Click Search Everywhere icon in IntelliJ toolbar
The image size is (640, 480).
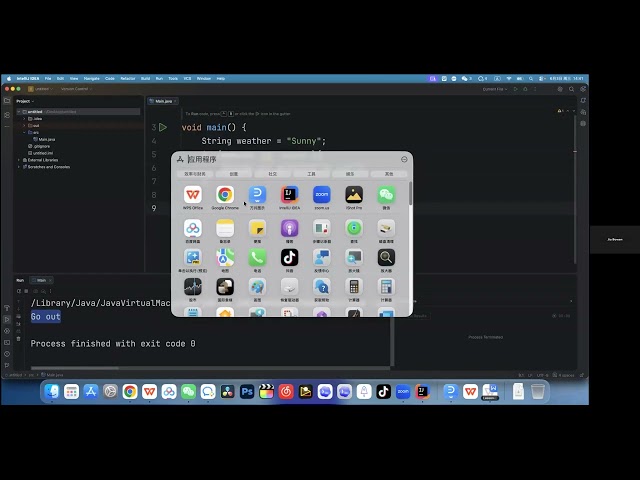pos(571,89)
